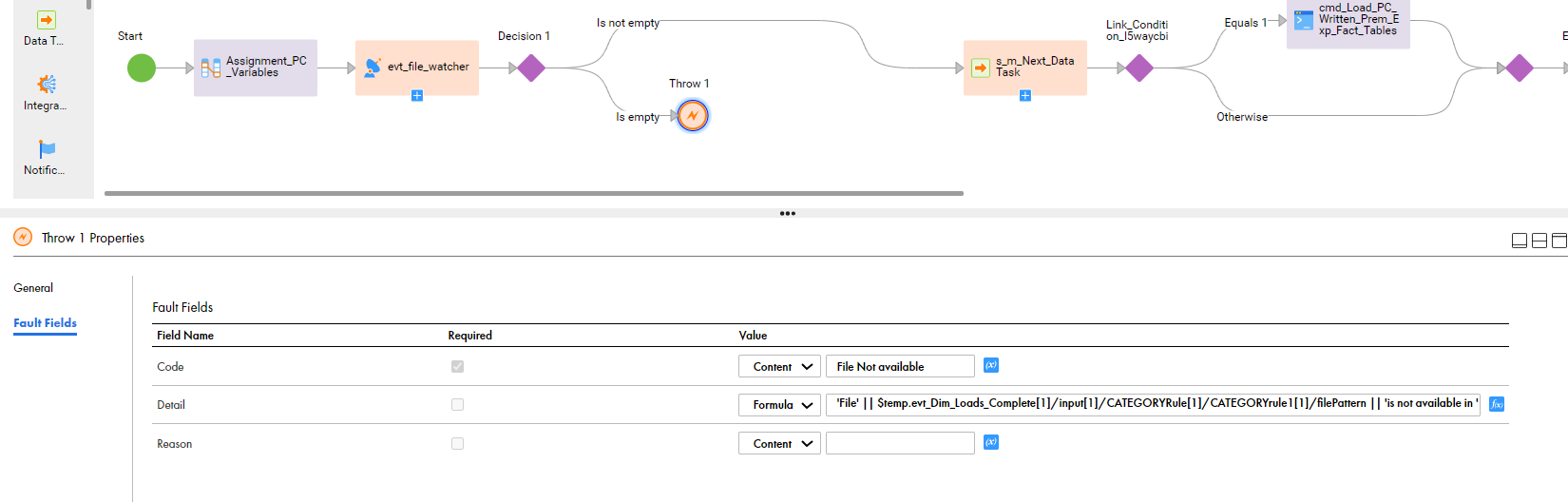Click the Detail formula input field
This screenshot has width=1568, height=502.
[x=1153, y=404]
